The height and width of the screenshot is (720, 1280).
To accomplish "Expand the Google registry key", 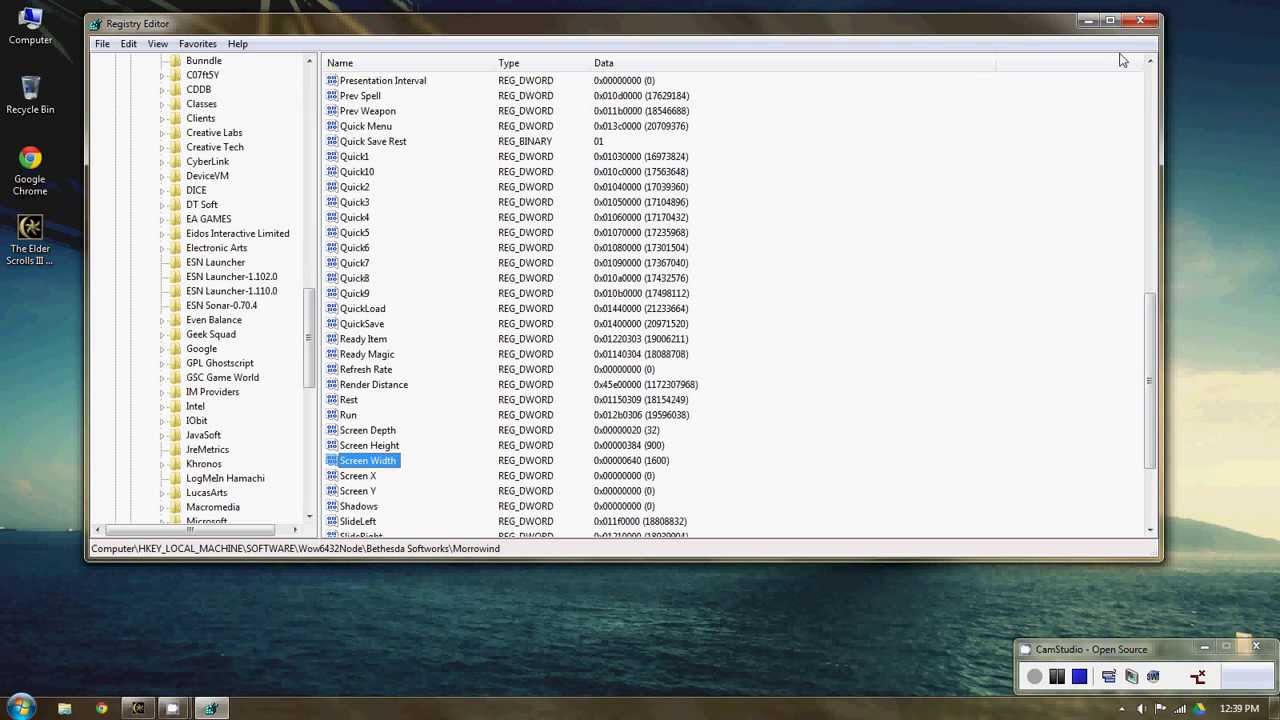I will [x=162, y=349].
